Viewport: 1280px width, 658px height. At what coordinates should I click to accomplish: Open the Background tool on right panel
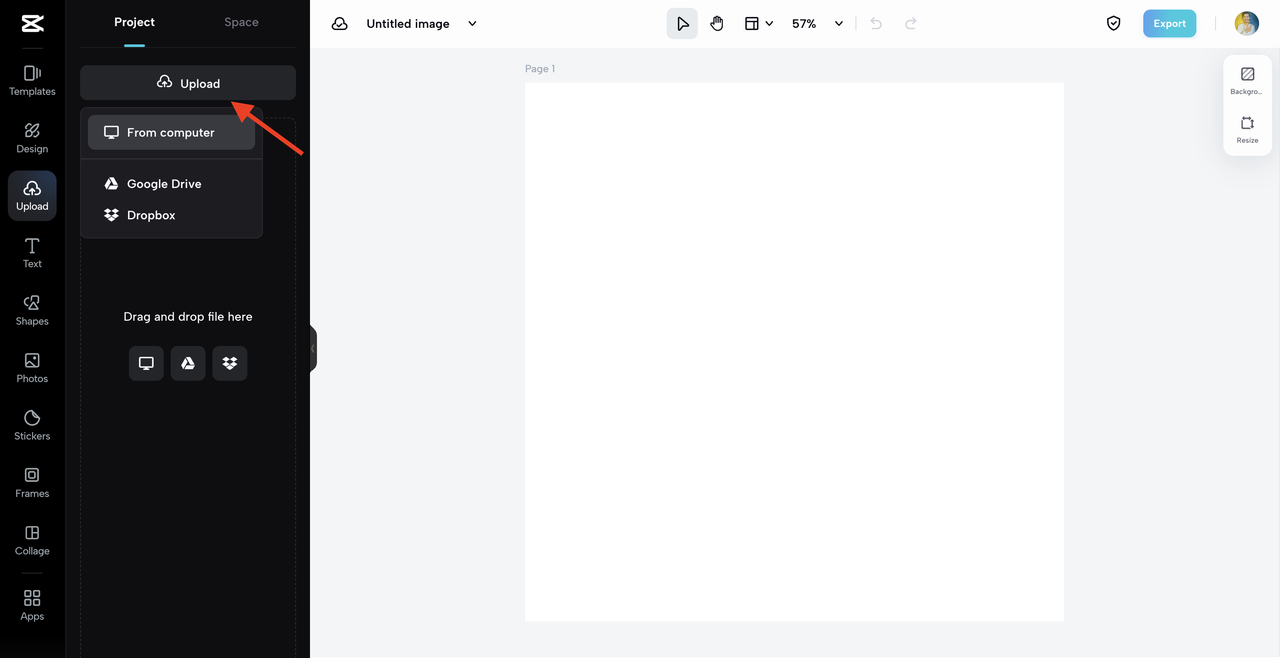(x=1247, y=81)
